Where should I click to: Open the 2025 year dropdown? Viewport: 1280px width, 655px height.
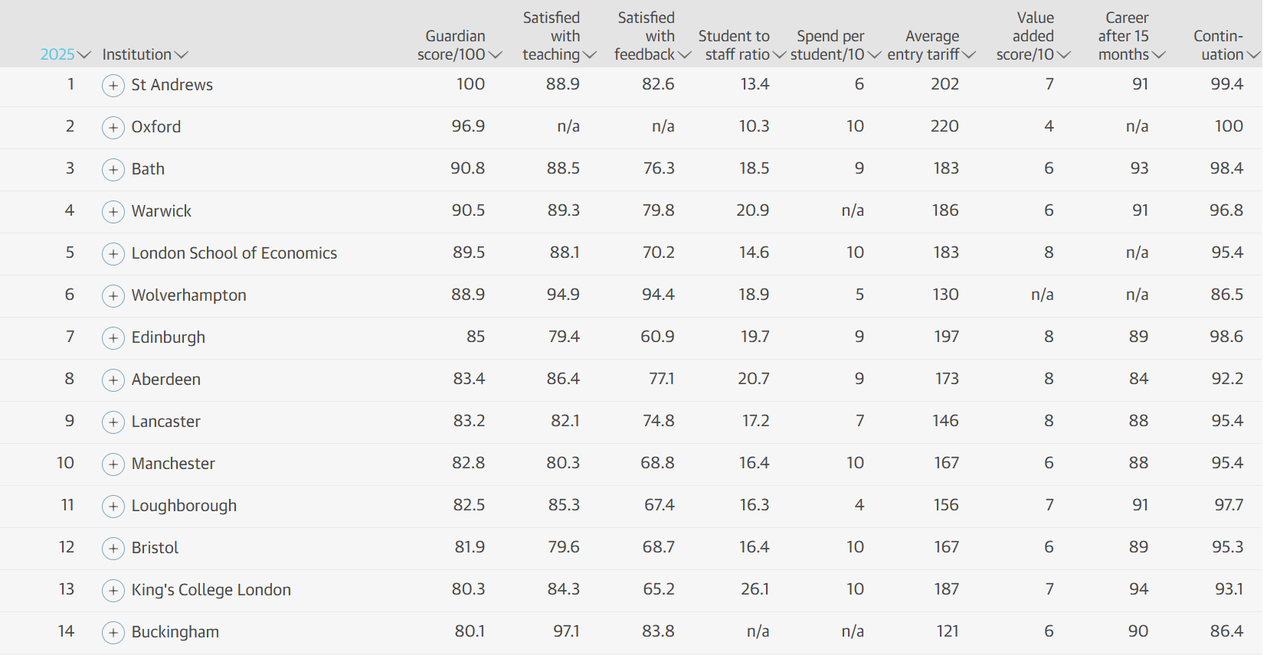(x=65, y=55)
